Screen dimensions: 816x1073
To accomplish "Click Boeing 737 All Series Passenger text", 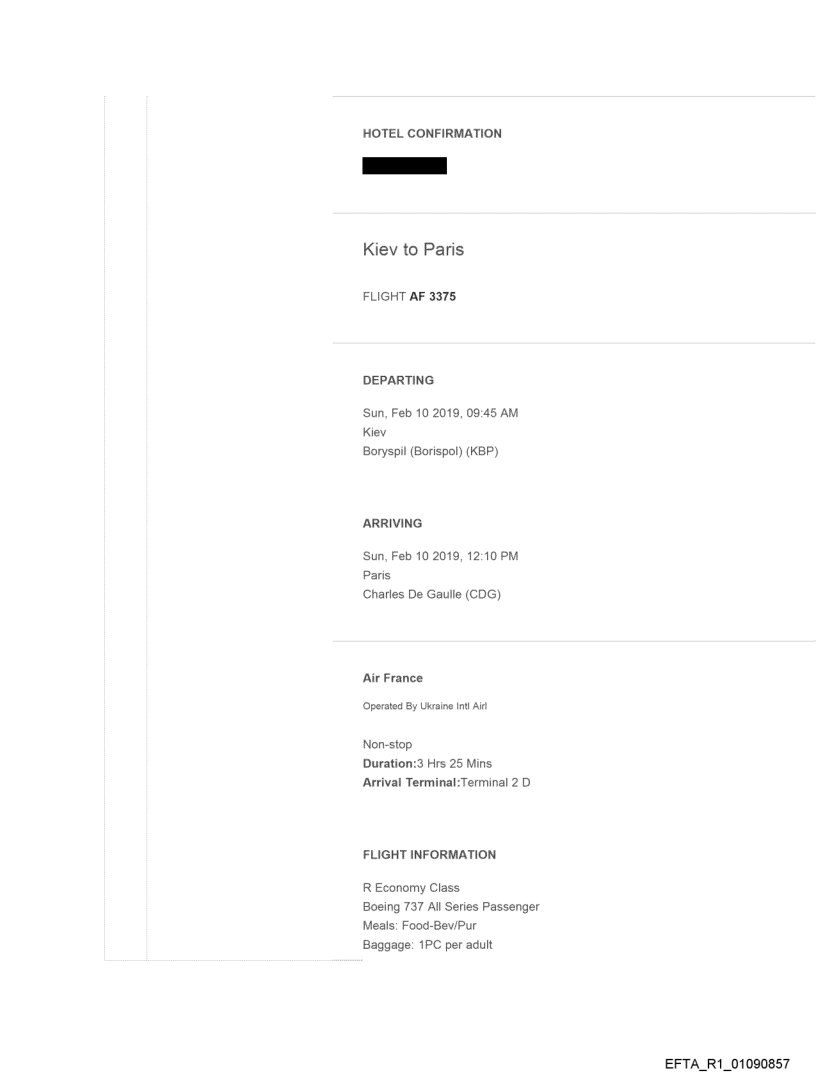I will coord(451,906).
